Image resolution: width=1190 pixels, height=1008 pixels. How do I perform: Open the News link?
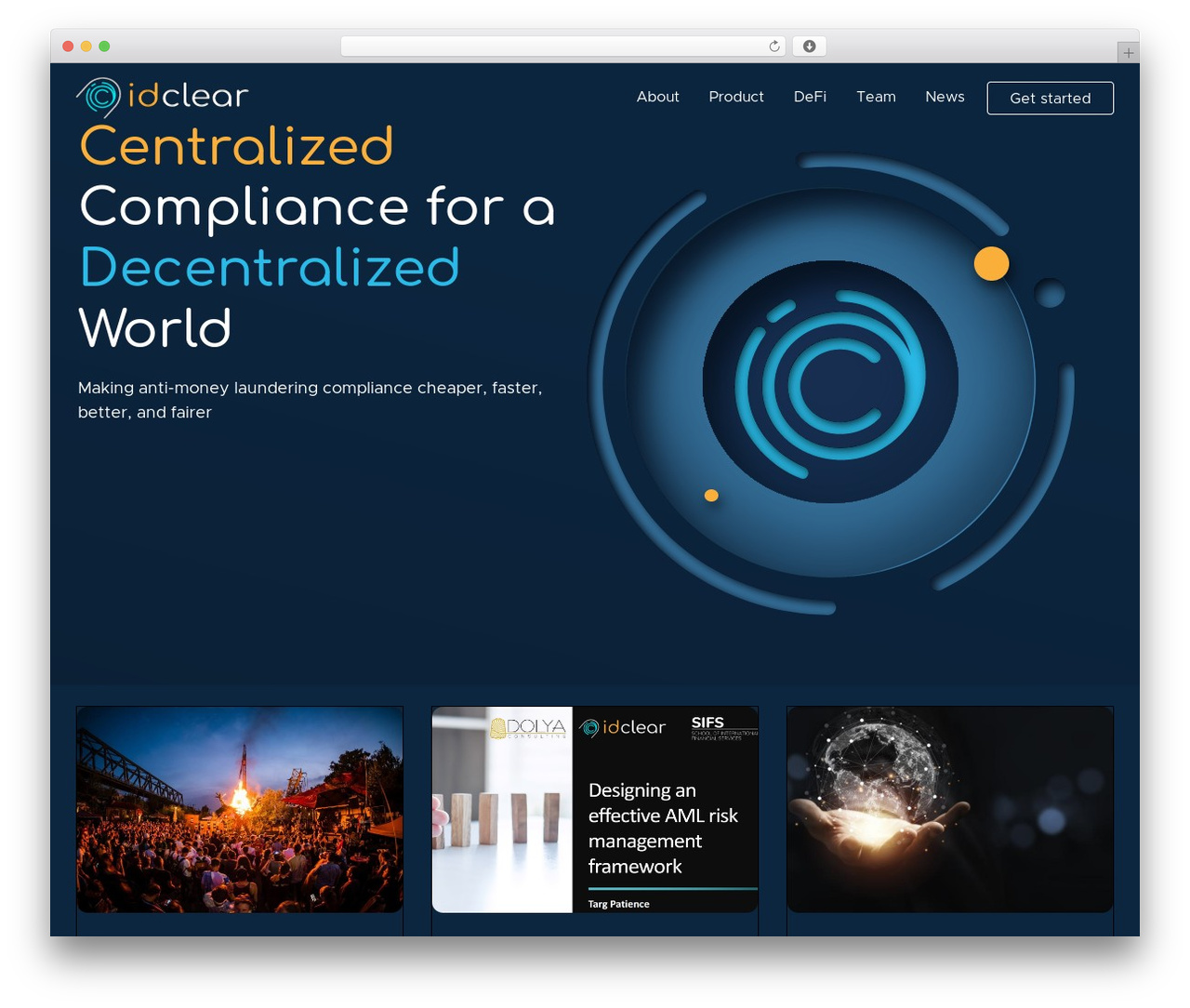945,97
